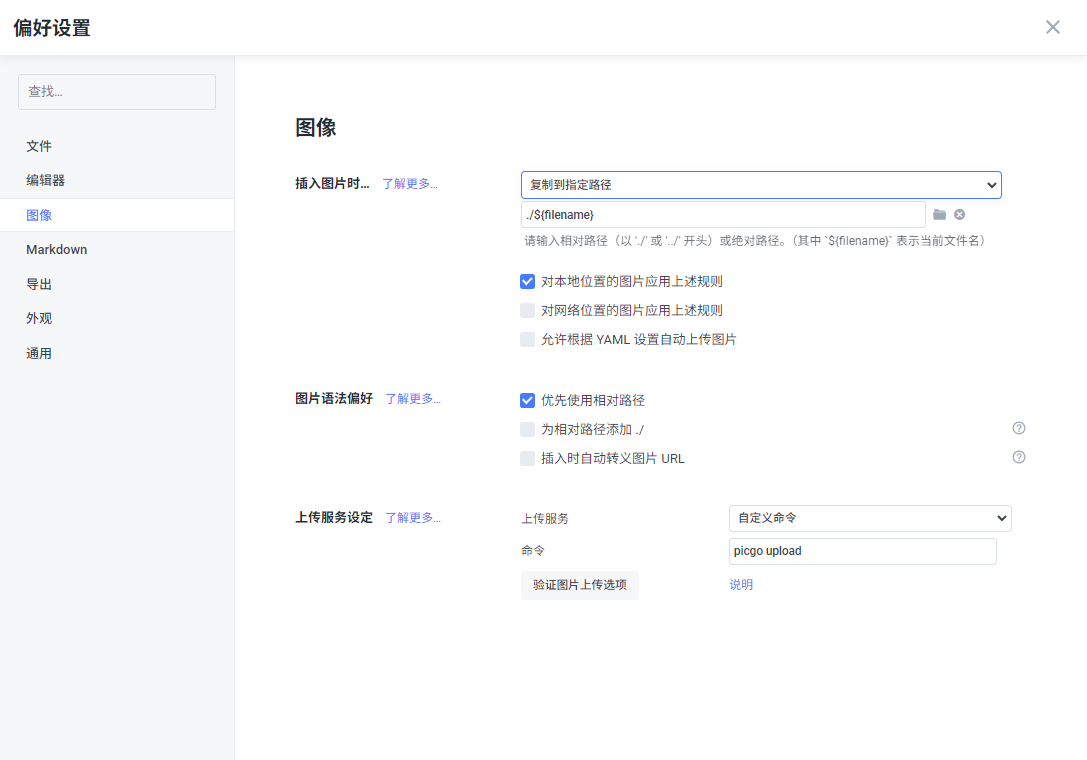Click help icon beside '插入时自动转义图片 URL'
The image size is (1087, 760).
[1019, 457]
